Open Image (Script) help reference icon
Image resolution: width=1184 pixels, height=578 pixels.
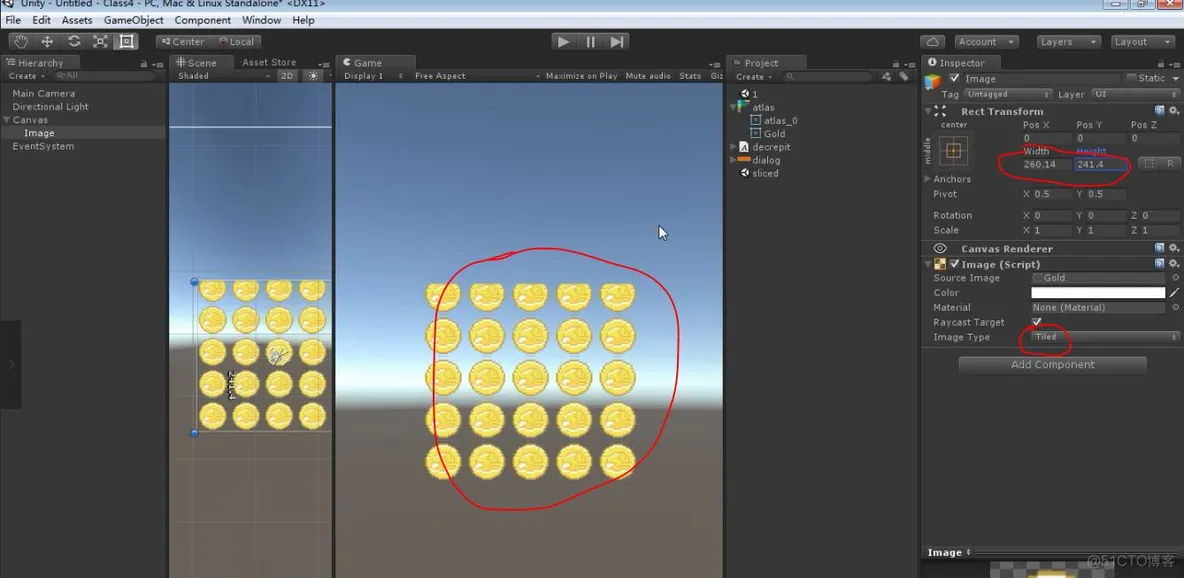pos(1159,264)
